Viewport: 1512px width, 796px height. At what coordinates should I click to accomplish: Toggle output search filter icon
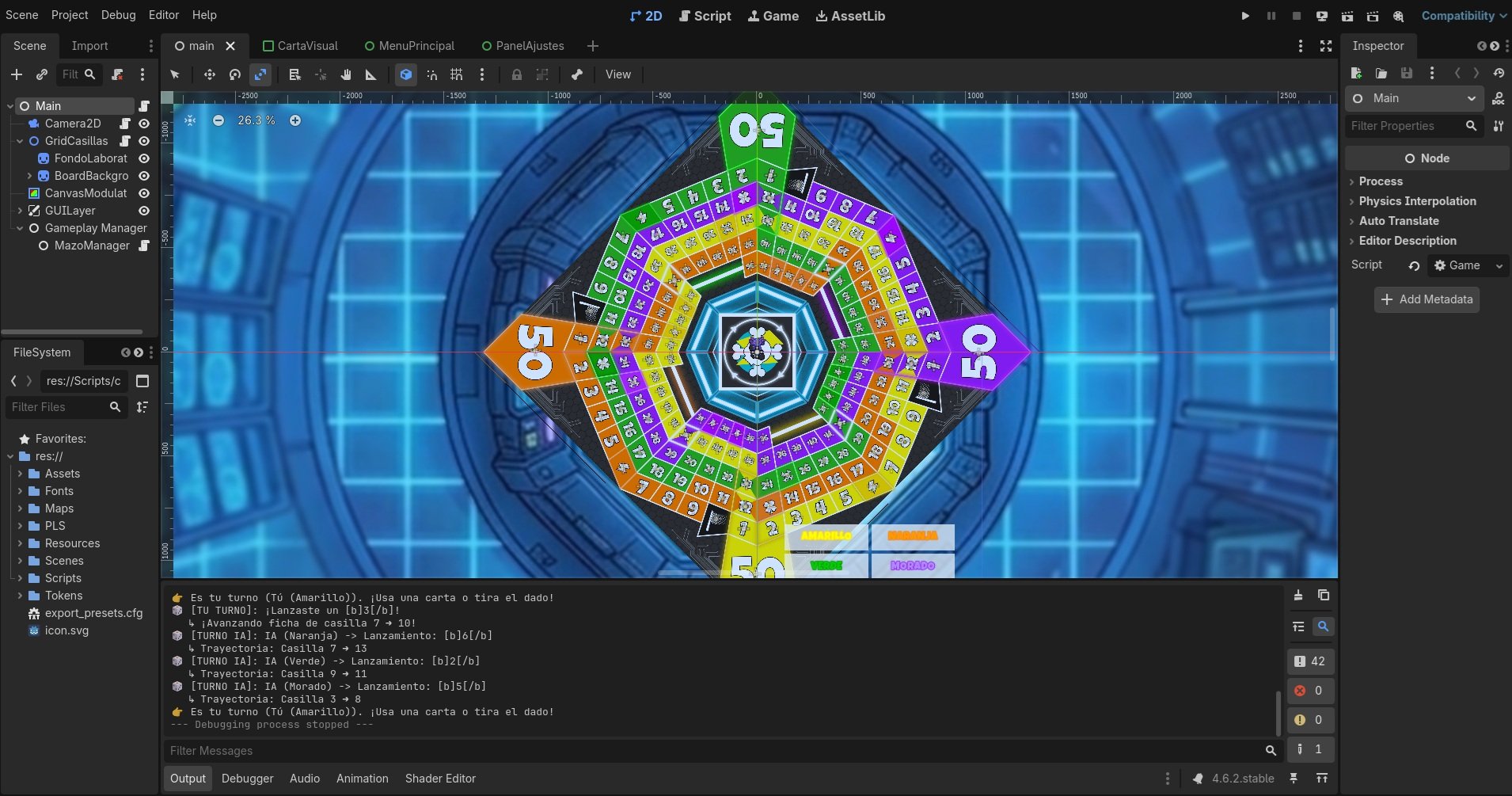tap(1323, 627)
